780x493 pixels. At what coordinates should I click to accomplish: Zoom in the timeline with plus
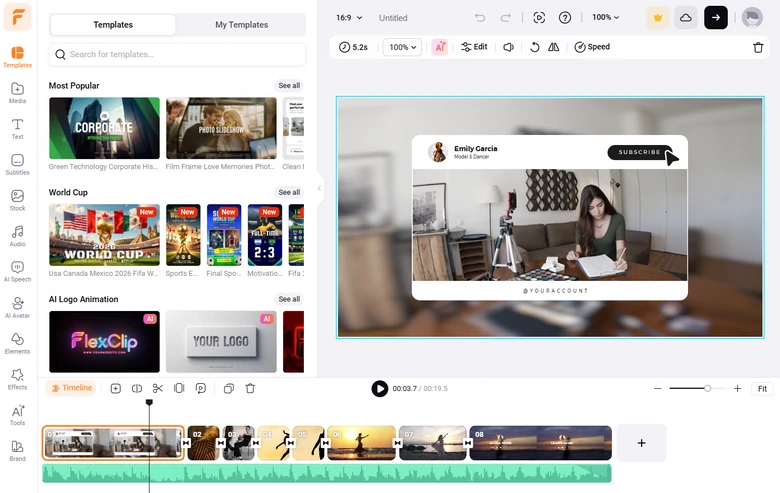[x=737, y=389]
